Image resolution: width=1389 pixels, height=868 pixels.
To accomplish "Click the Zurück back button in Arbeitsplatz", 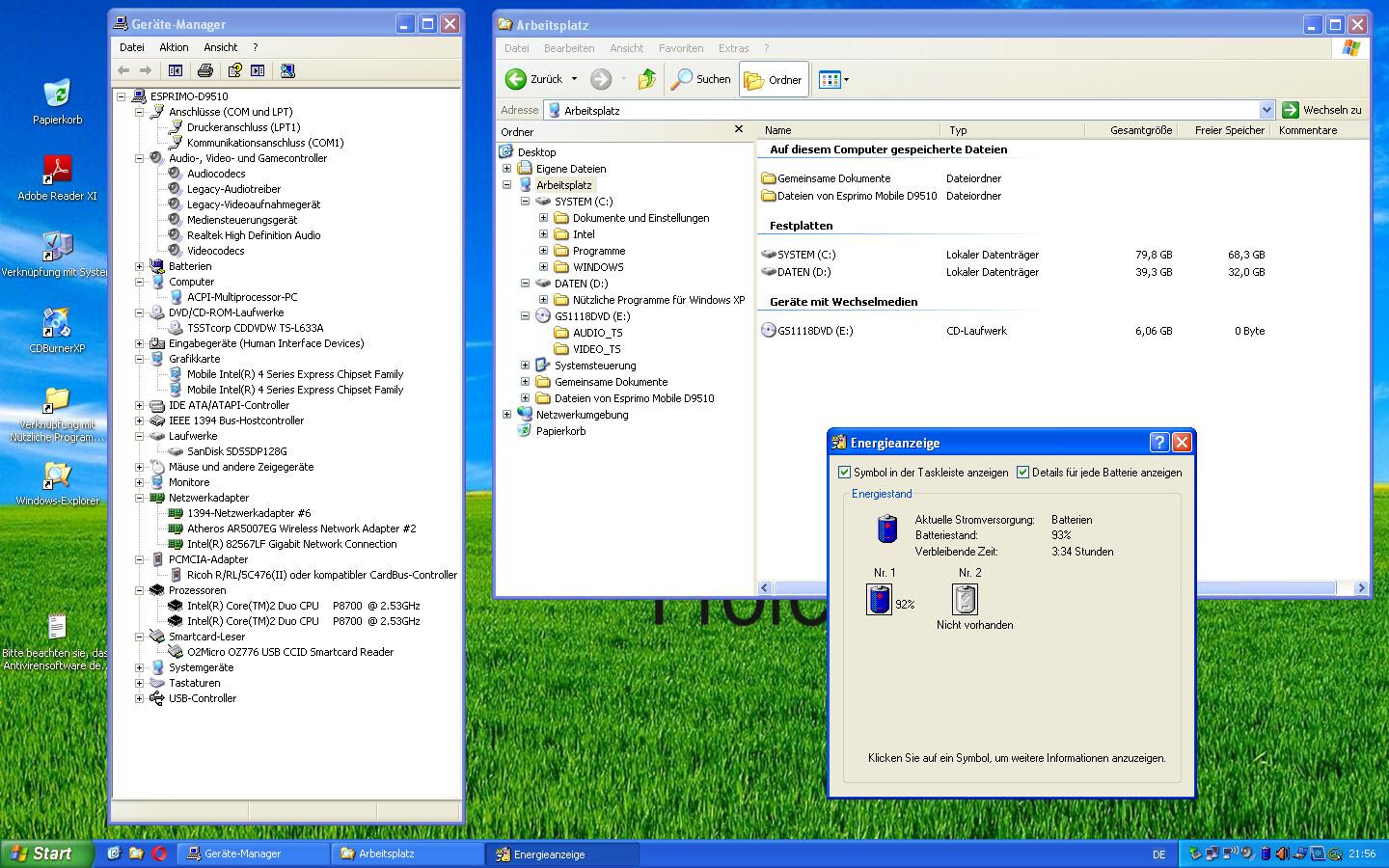I will (x=534, y=79).
